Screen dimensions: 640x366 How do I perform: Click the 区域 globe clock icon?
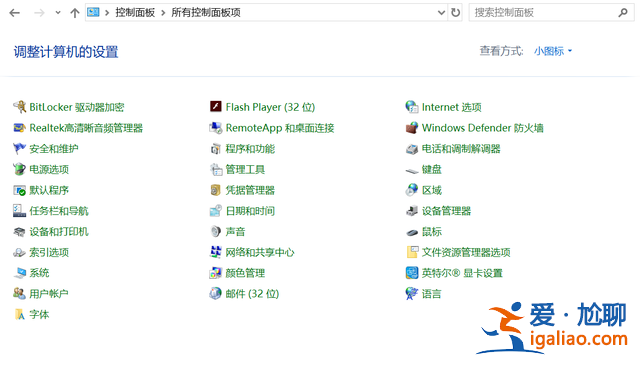pos(412,190)
